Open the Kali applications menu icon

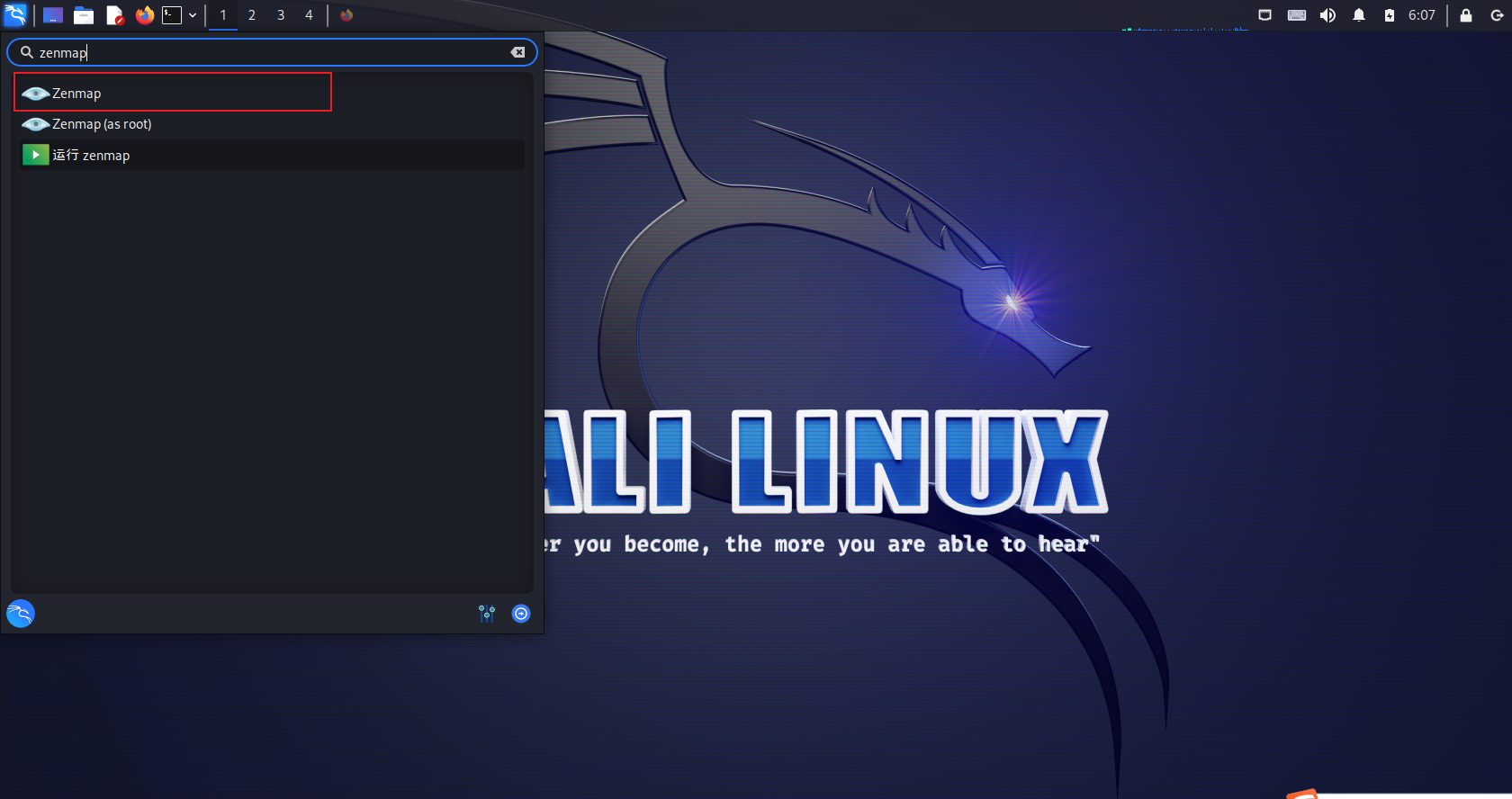pos(15,14)
